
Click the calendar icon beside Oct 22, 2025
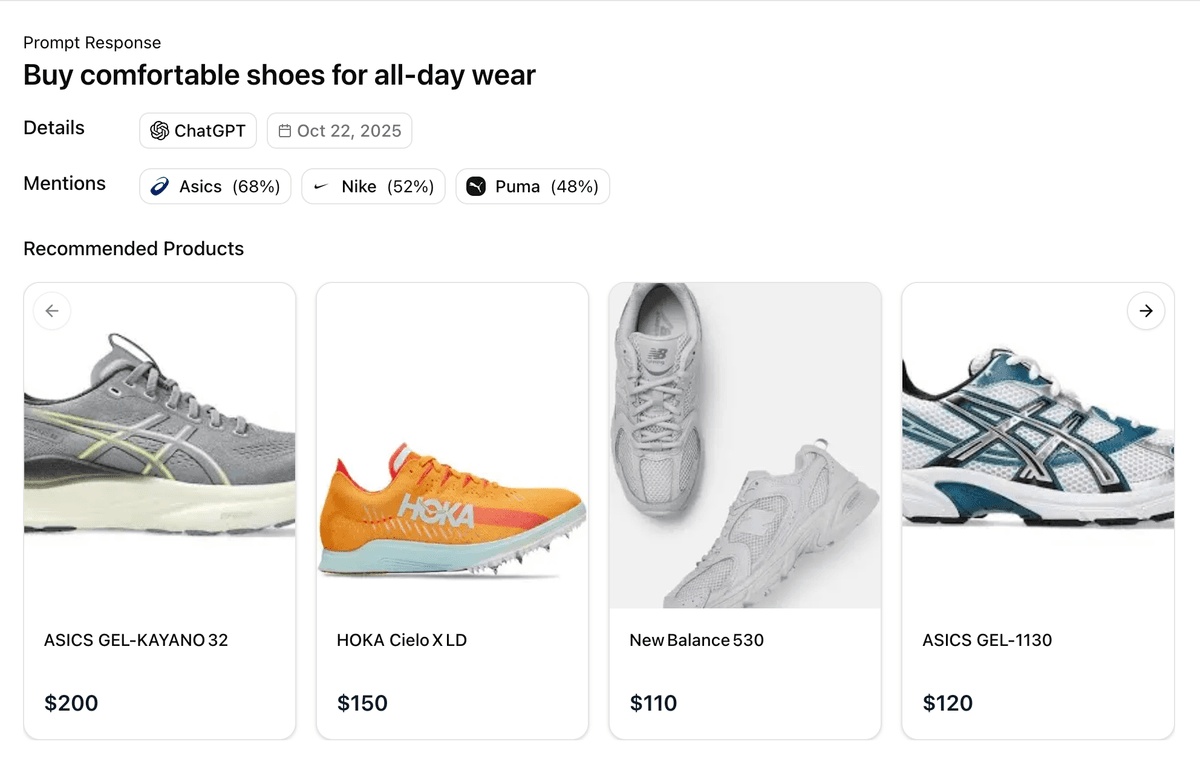tap(285, 130)
